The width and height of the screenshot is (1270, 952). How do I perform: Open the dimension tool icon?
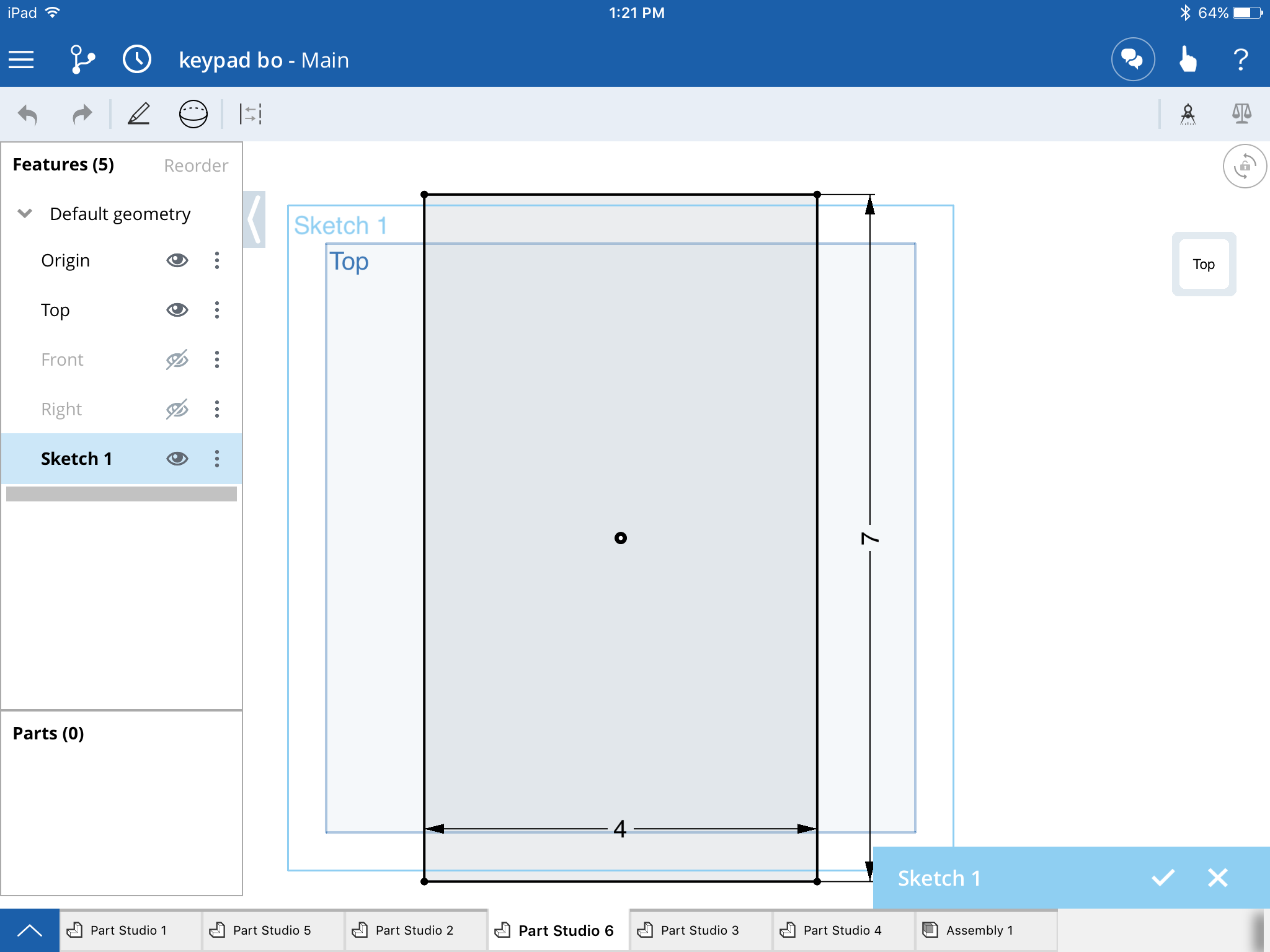click(251, 114)
